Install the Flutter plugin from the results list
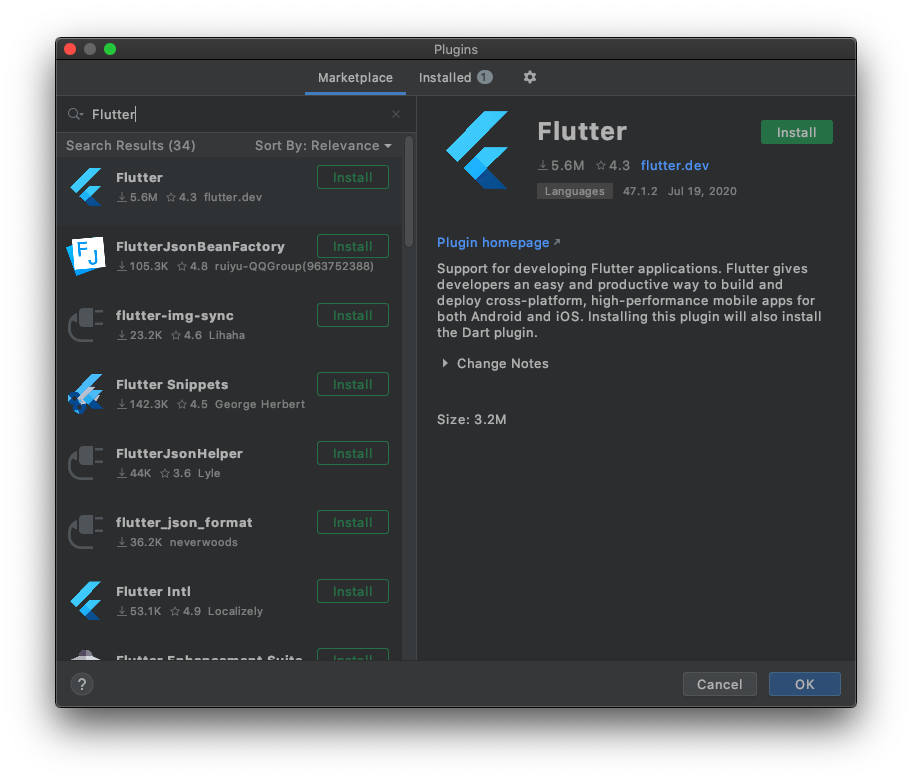 (352, 177)
